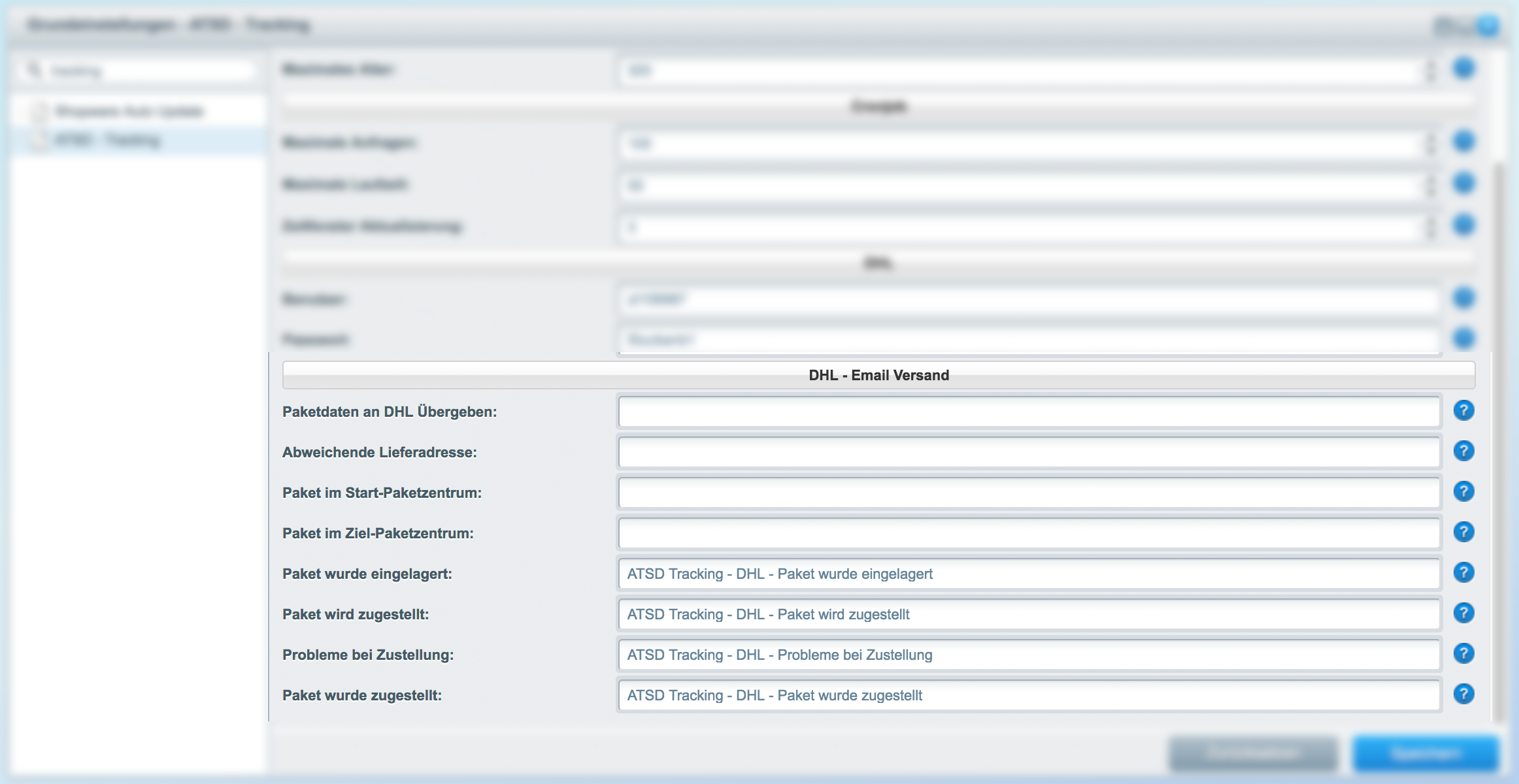Click the Paket im Start-Paketzentrum field
This screenshot has width=1519, height=784.
(1029, 493)
